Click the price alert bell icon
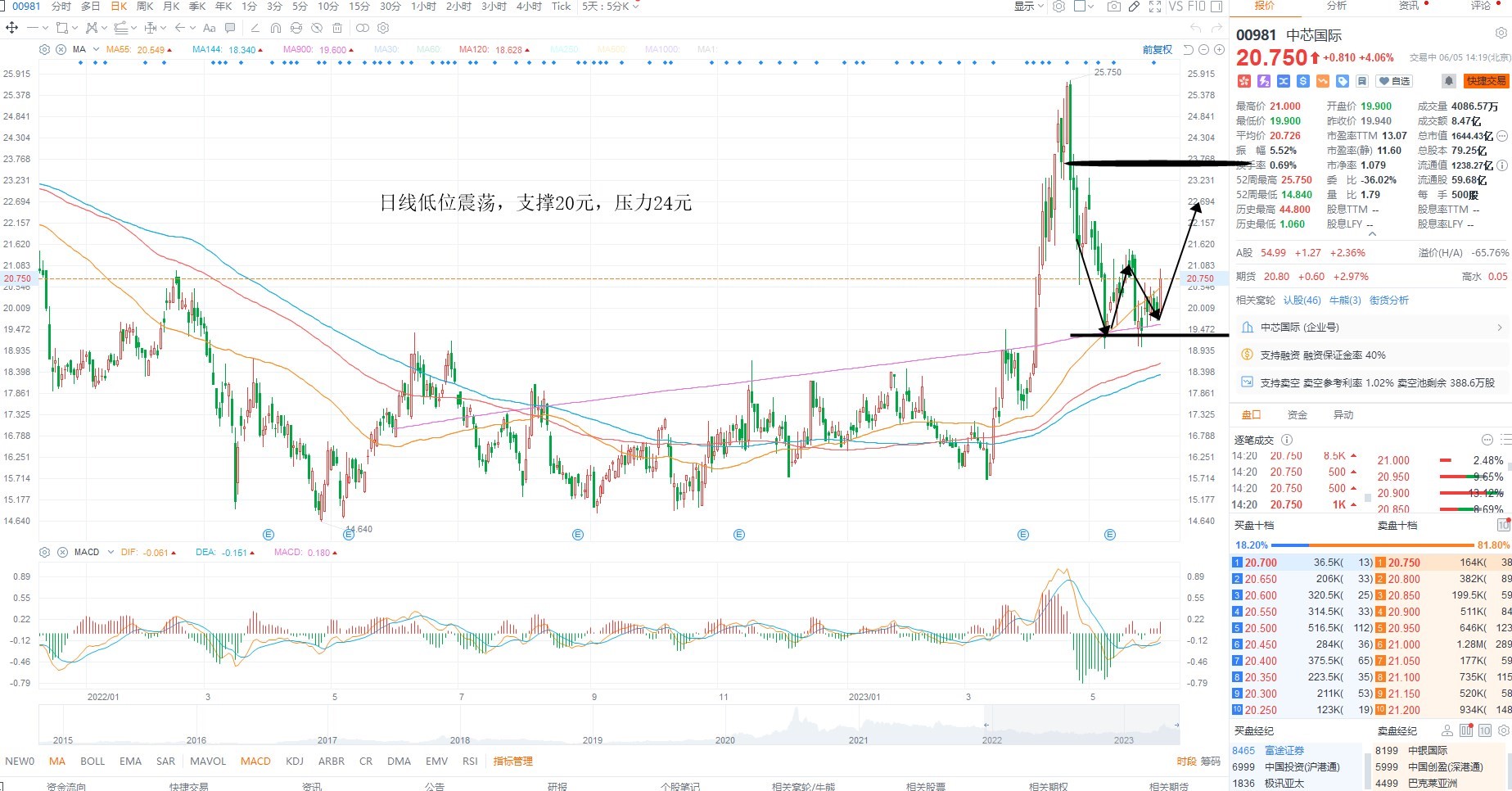Viewport: 1512px width, 791px height. tap(1448, 81)
